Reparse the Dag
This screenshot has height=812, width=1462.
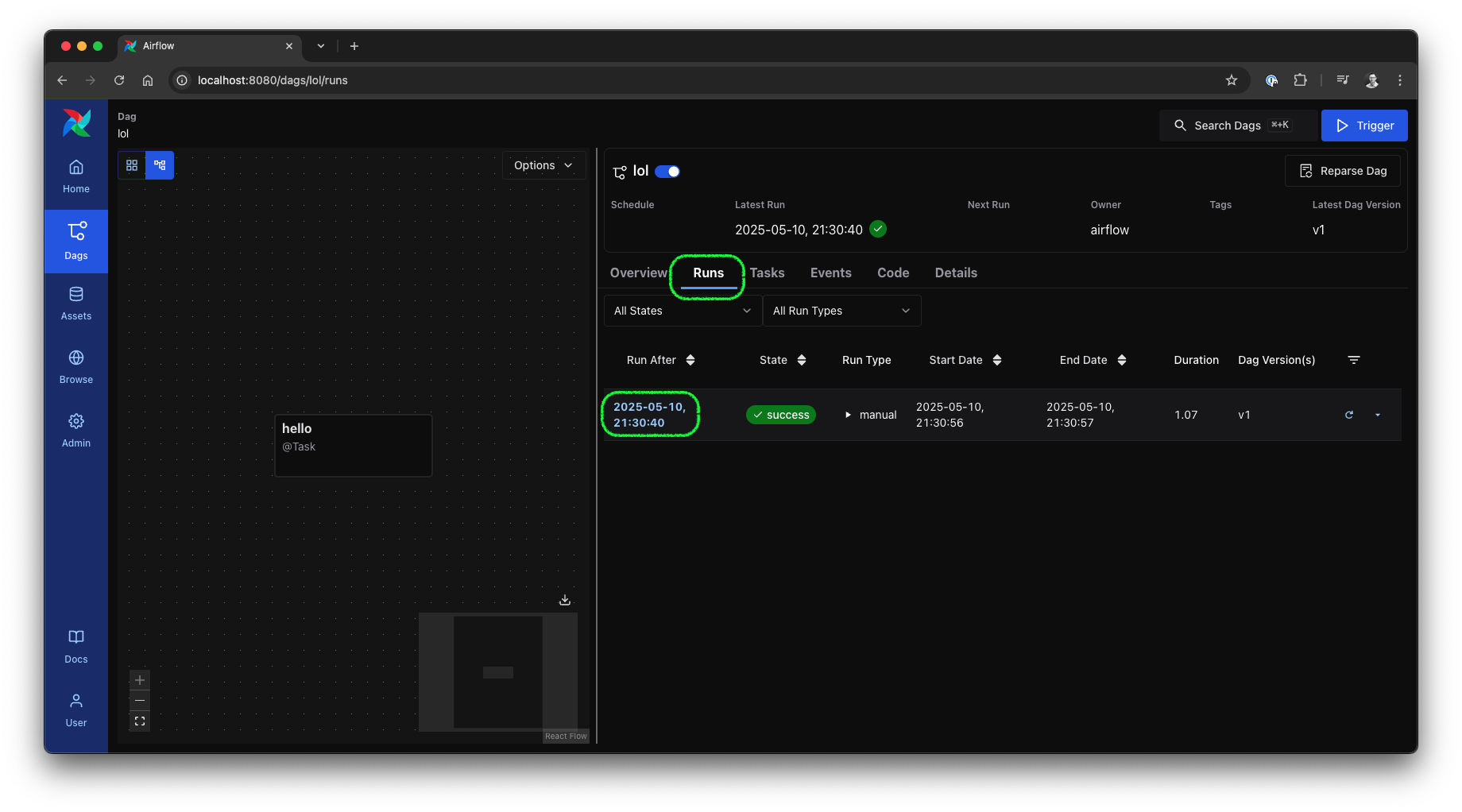point(1342,170)
